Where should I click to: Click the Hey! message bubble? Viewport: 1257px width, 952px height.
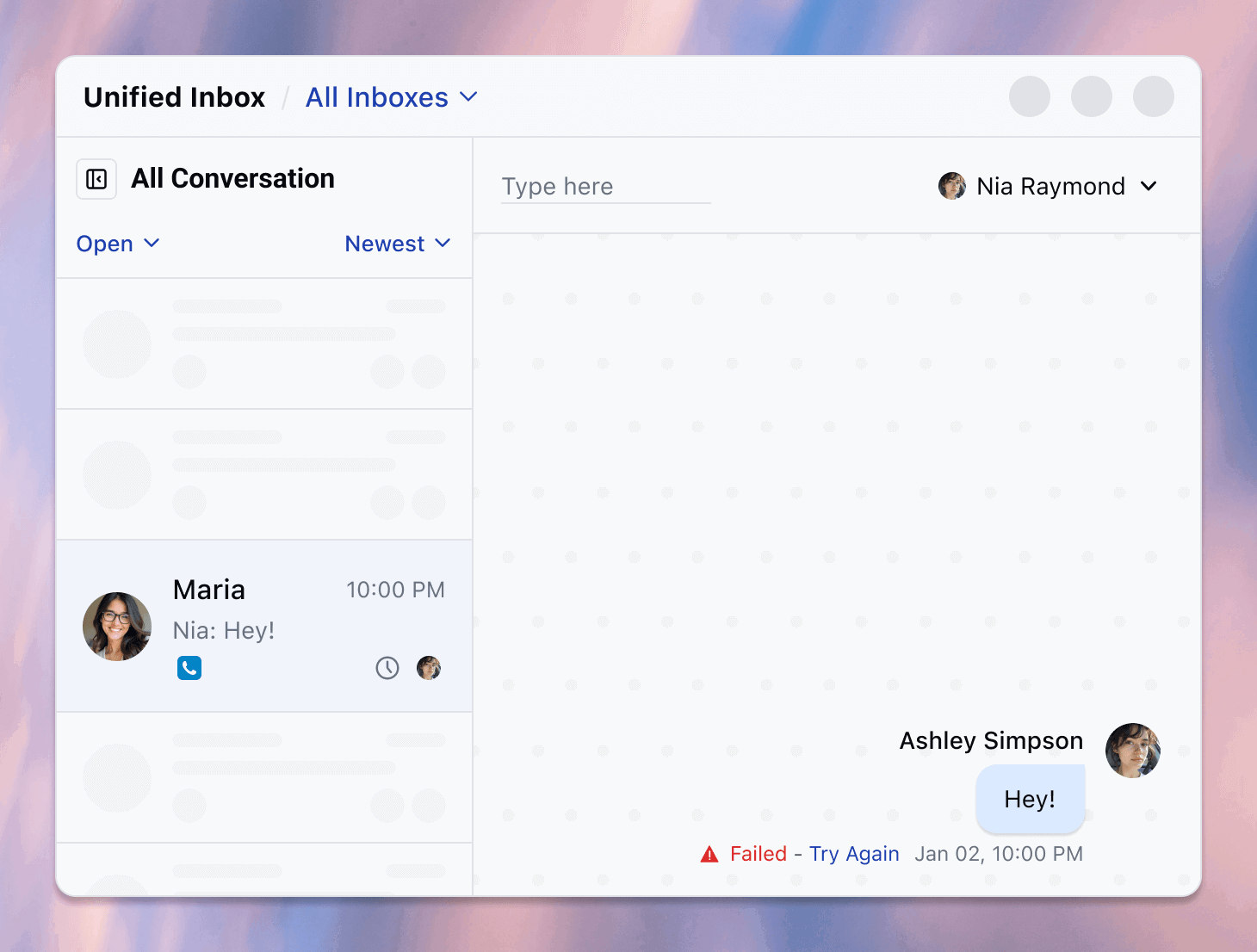click(x=1030, y=800)
